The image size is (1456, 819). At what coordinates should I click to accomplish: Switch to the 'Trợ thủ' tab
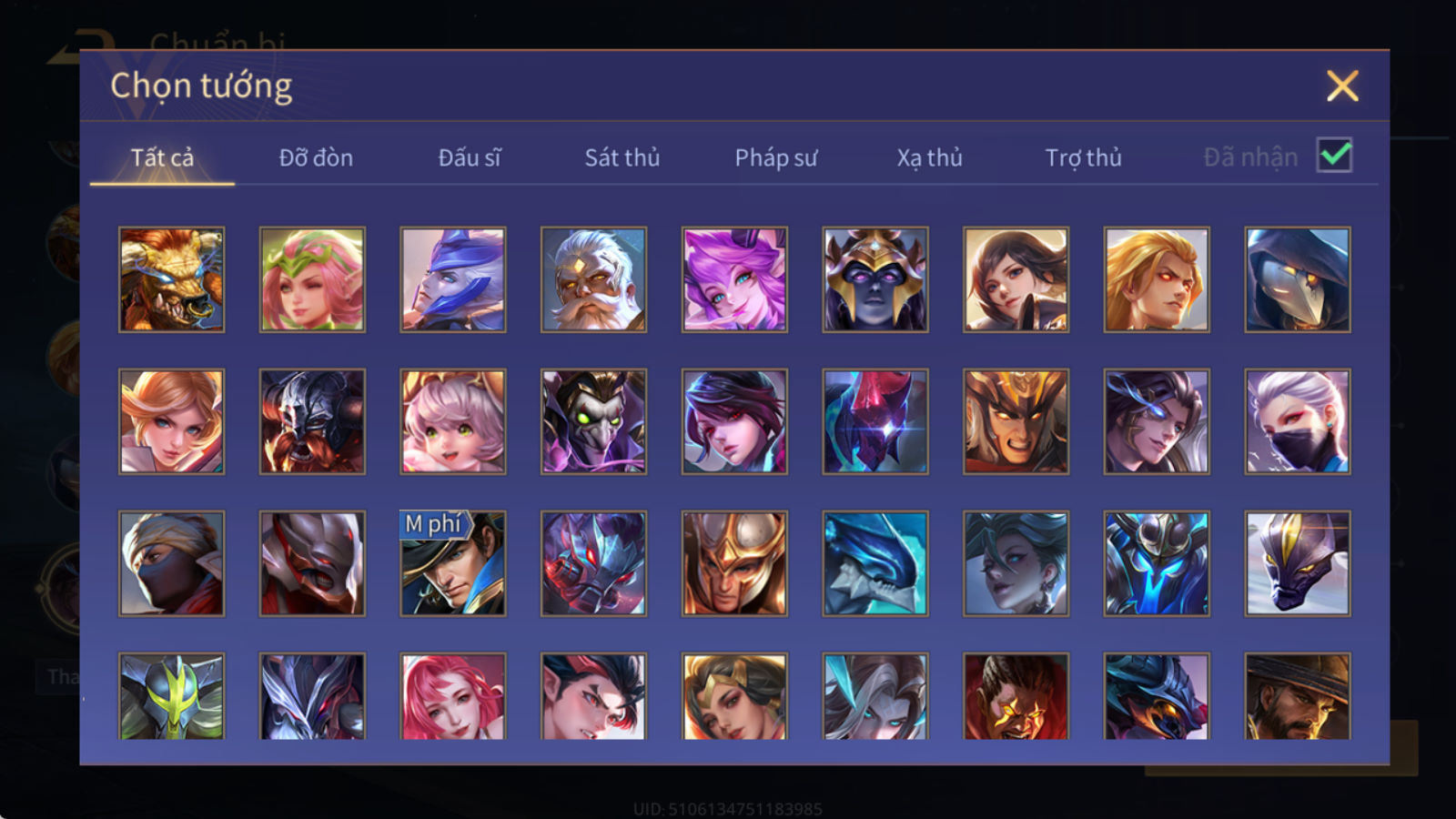click(x=1083, y=157)
